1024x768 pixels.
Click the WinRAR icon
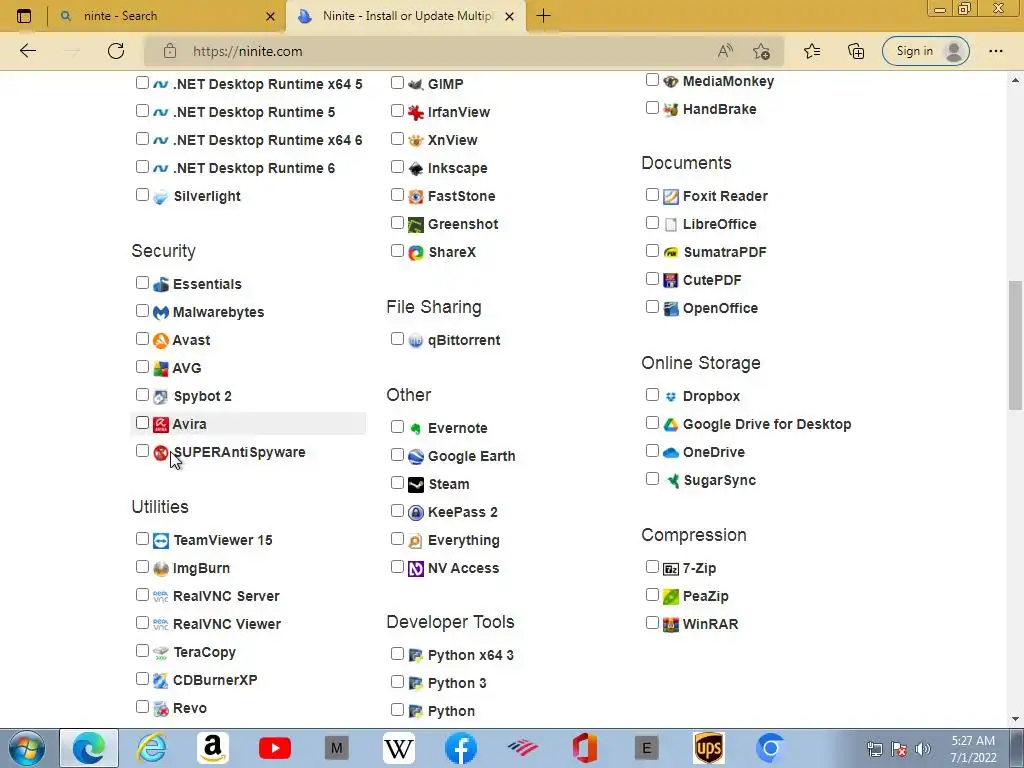click(671, 624)
